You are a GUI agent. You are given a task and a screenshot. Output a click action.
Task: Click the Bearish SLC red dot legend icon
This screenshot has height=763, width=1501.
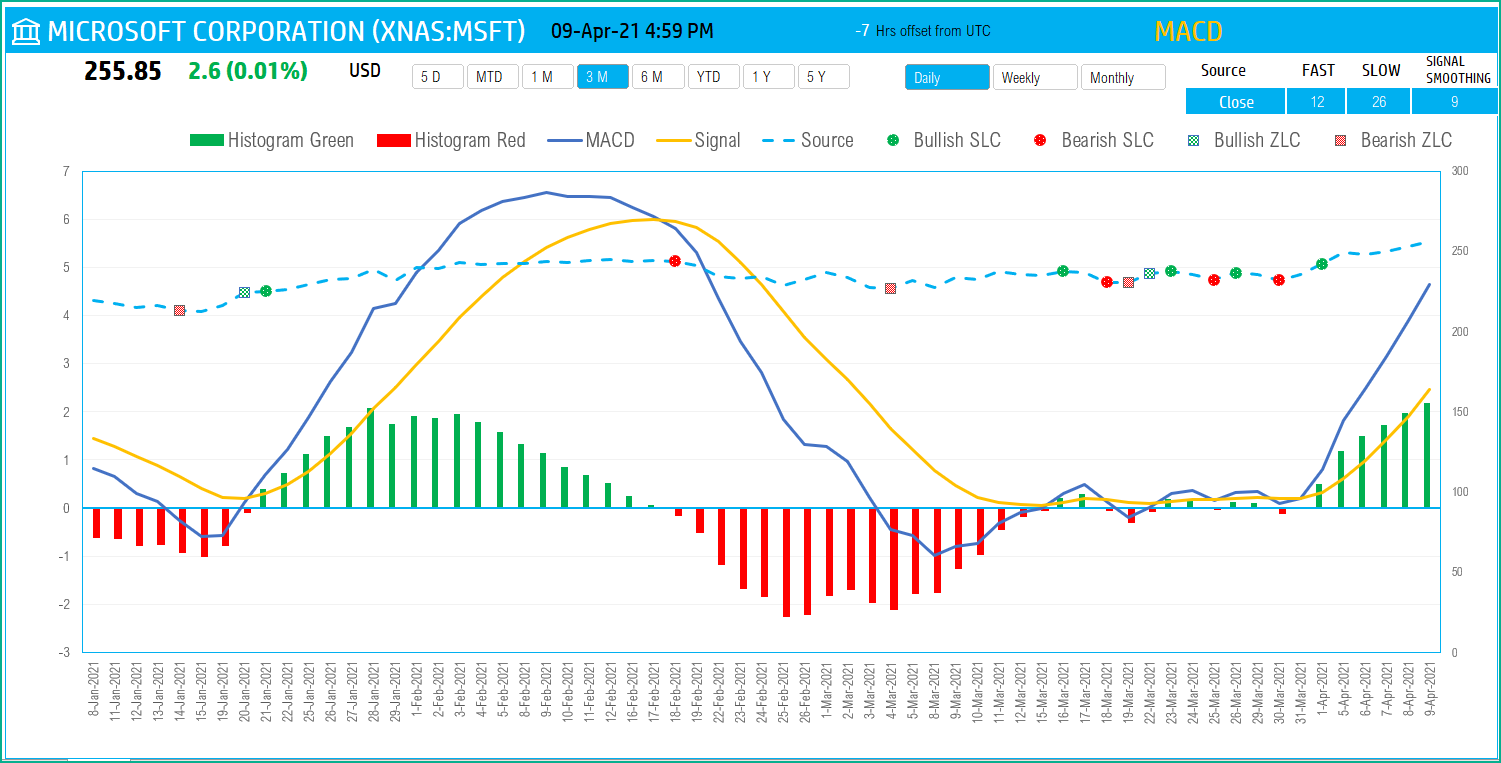click(x=1040, y=140)
